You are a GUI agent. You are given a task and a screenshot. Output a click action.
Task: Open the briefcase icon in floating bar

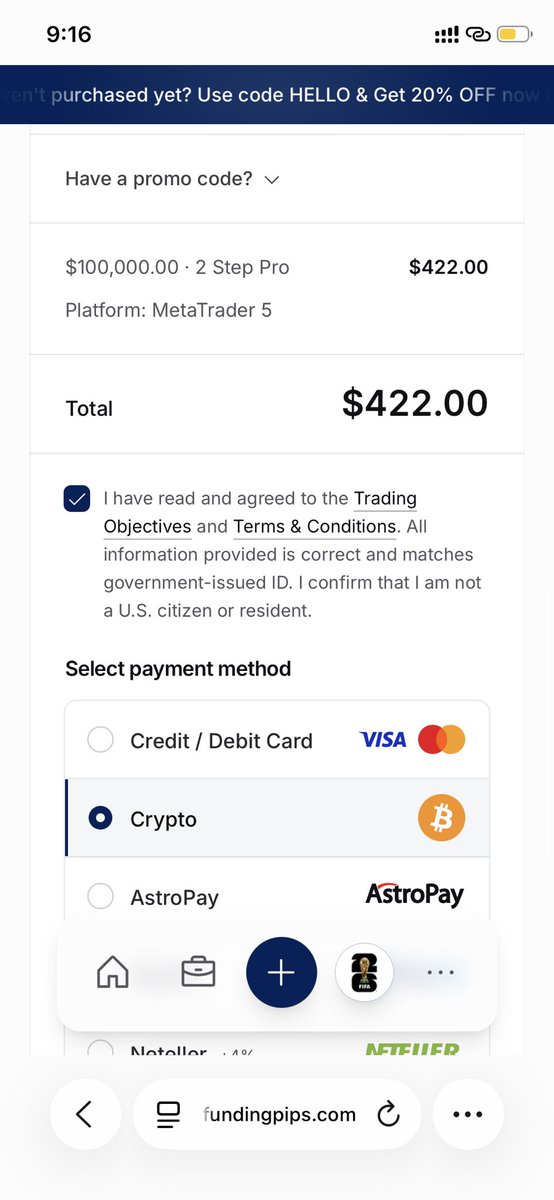click(198, 972)
